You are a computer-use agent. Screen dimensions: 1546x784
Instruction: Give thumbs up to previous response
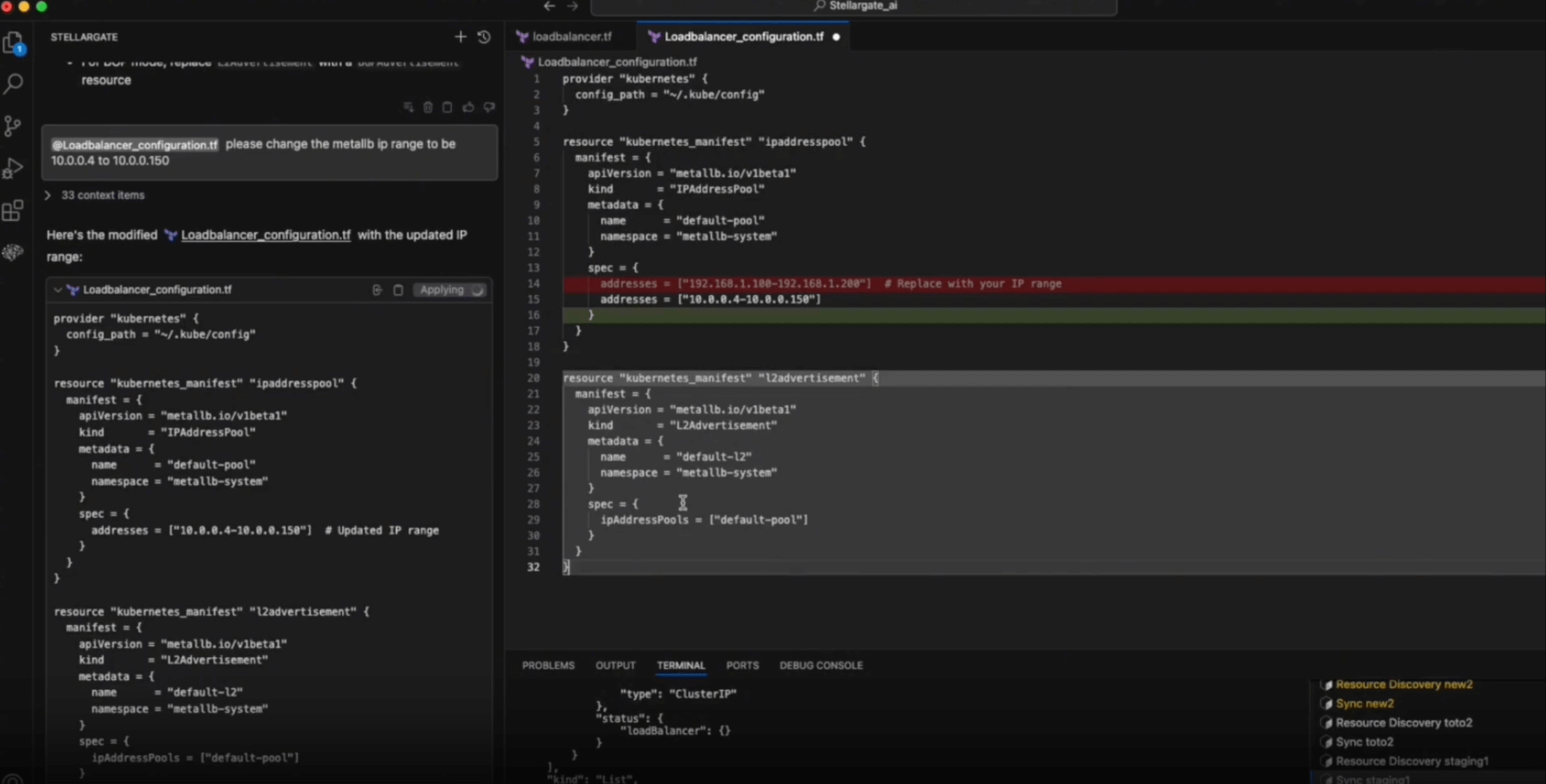coord(469,108)
